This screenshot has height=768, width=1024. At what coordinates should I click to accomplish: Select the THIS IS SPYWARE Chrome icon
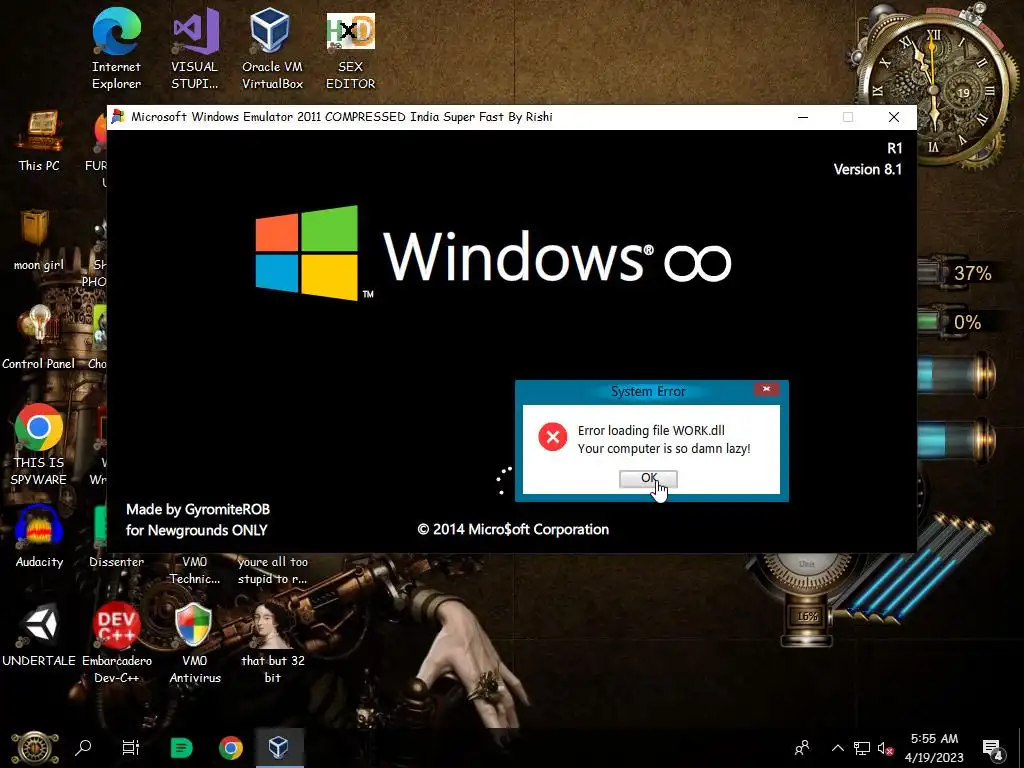click(39, 445)
